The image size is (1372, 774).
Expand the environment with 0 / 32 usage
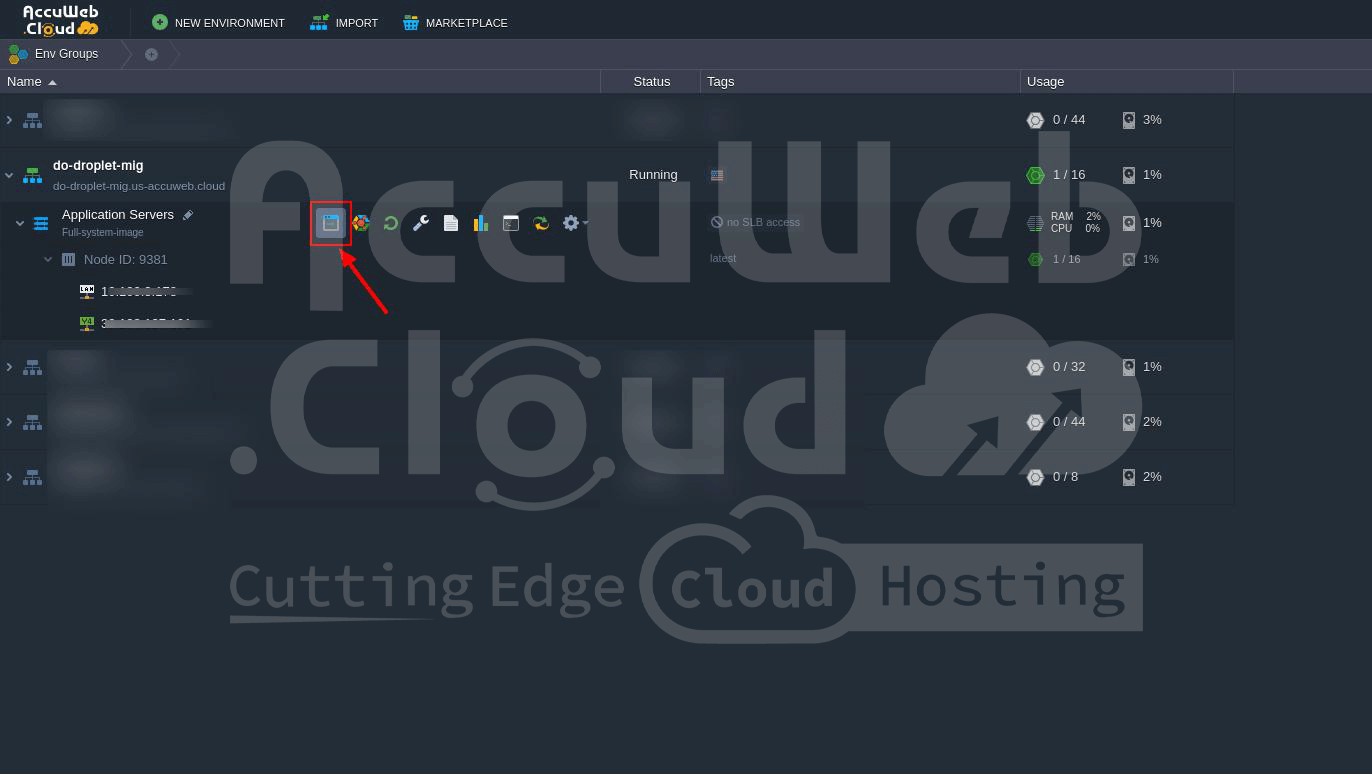9,367
